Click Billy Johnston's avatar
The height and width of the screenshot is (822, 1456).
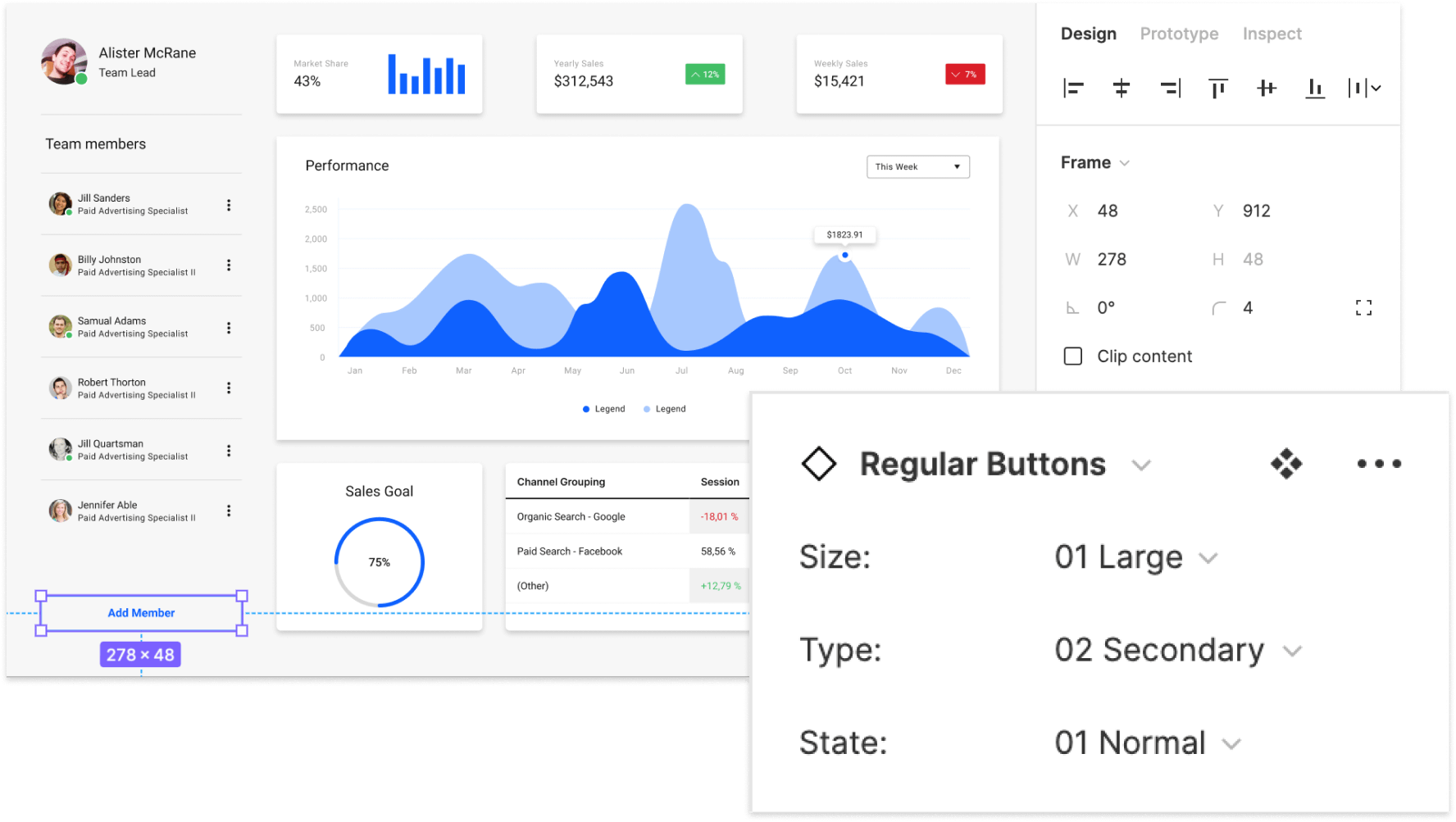tap(60, 265)
